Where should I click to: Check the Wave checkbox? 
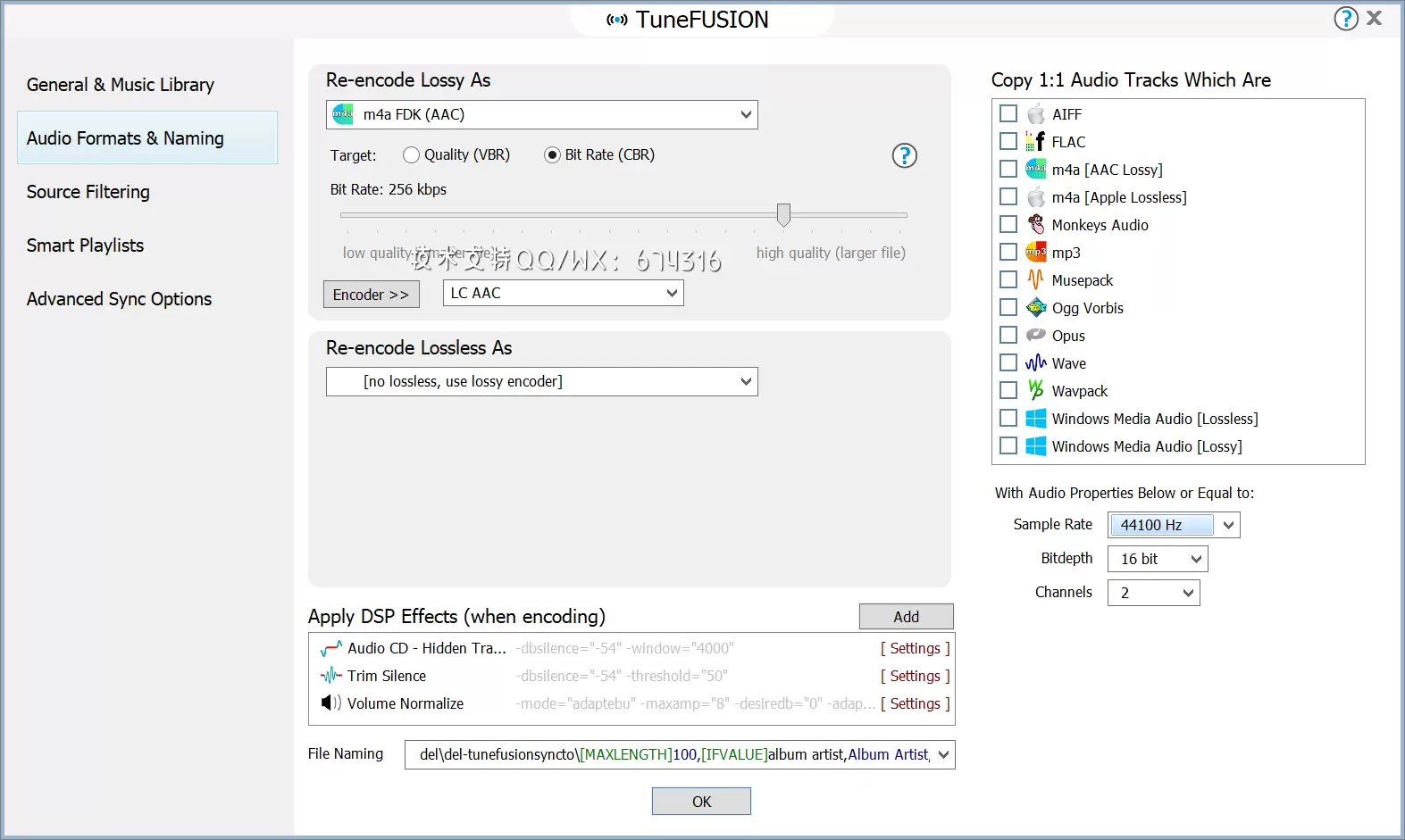(x=1008, y=362)
